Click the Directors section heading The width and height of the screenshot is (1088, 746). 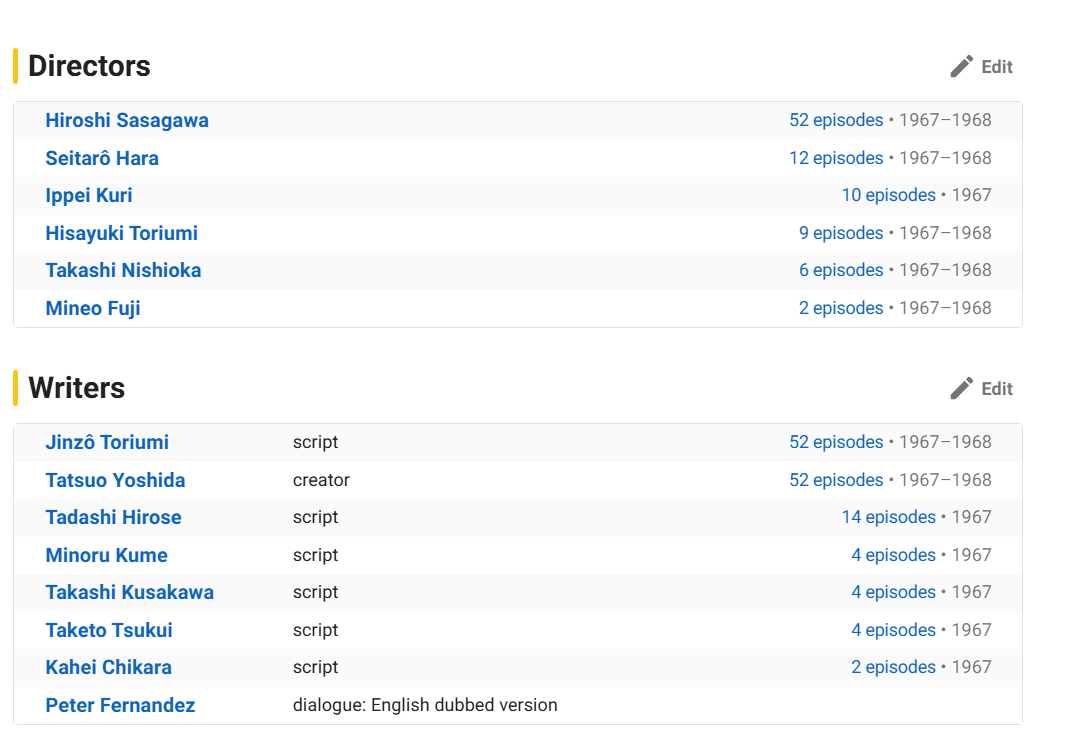coord(90,66)
